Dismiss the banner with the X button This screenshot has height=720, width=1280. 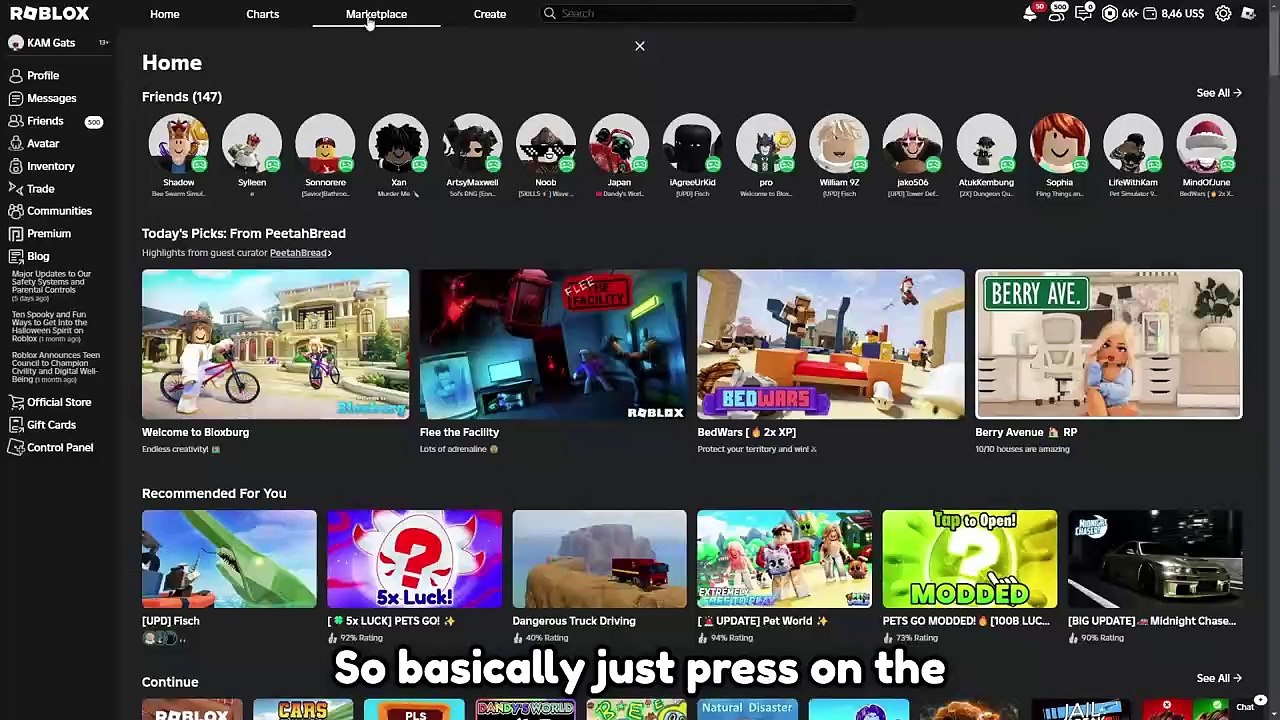[640, 46]
